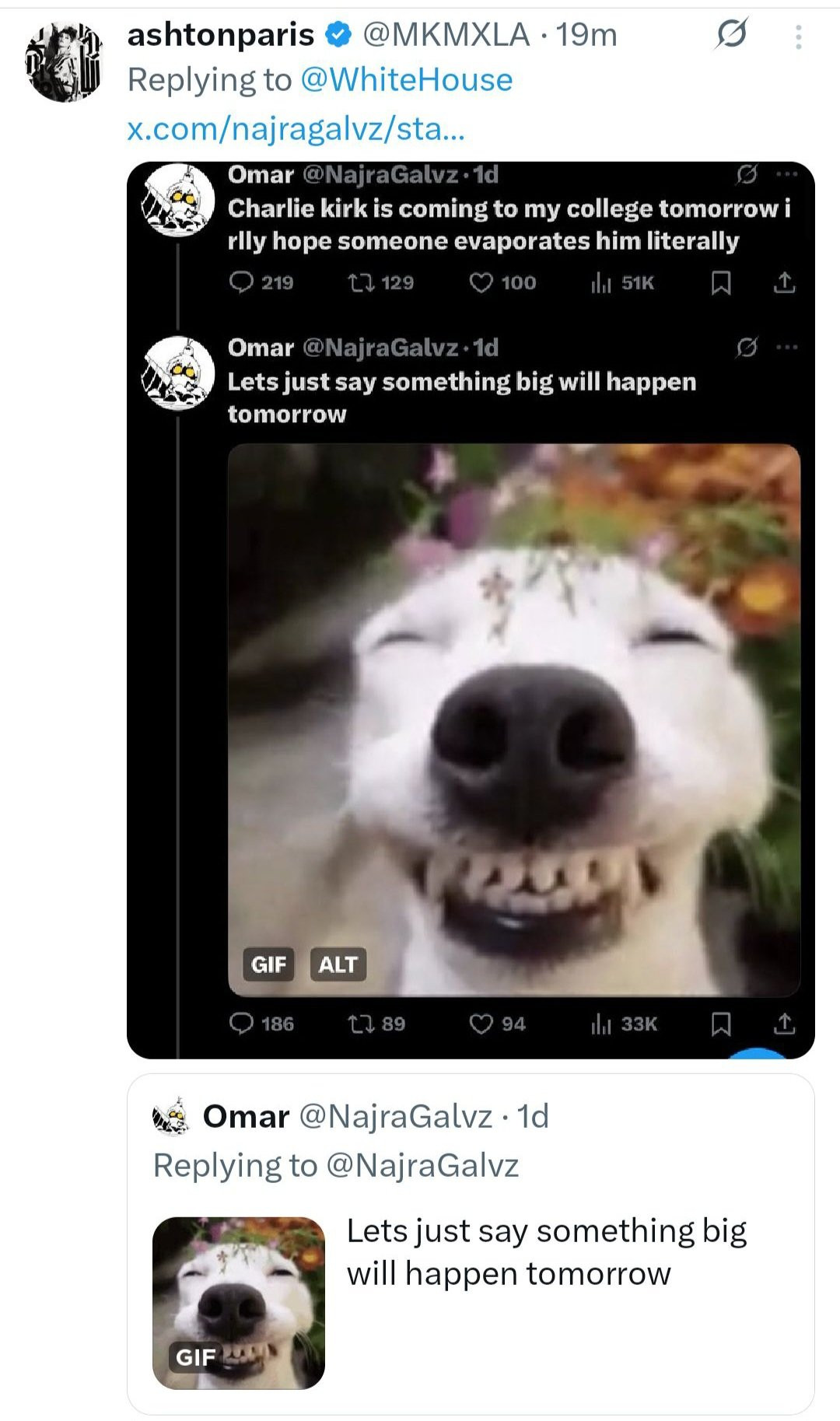View analytics showing 51K views
This screenshot has width=840, height=1421.
pyautogui.click(x=601, y=283)
